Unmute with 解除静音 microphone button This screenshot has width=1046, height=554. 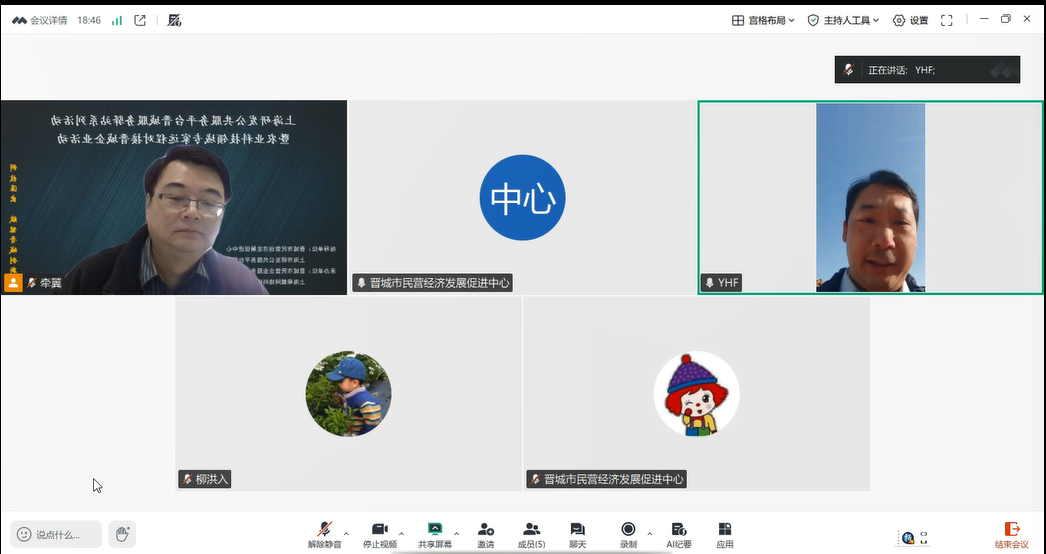(x=325, y=535)
